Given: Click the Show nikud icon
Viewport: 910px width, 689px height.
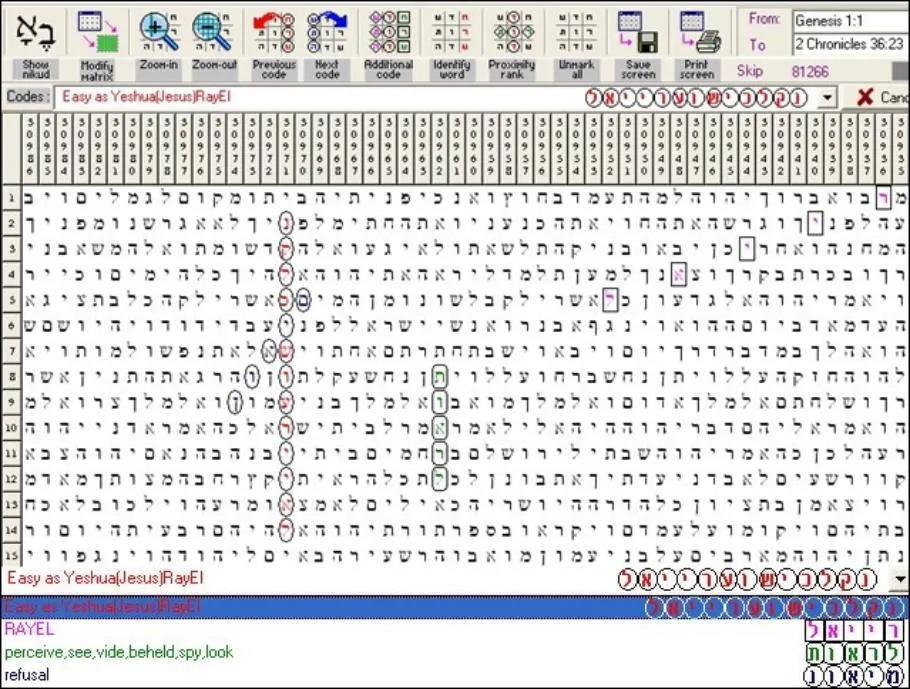Looking at the screenshot, I should click(35, 33).
